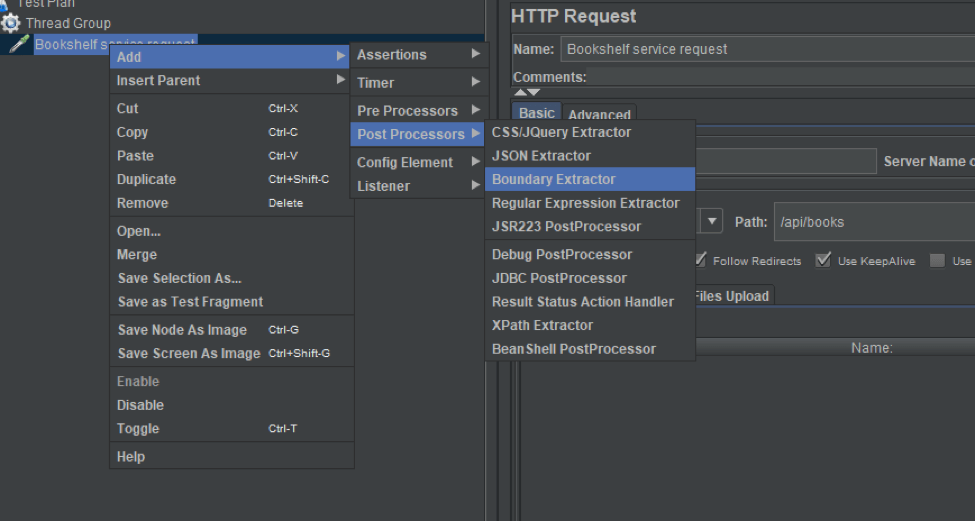
Task: Open the Files Upload tab
Action: pos(732,296)
